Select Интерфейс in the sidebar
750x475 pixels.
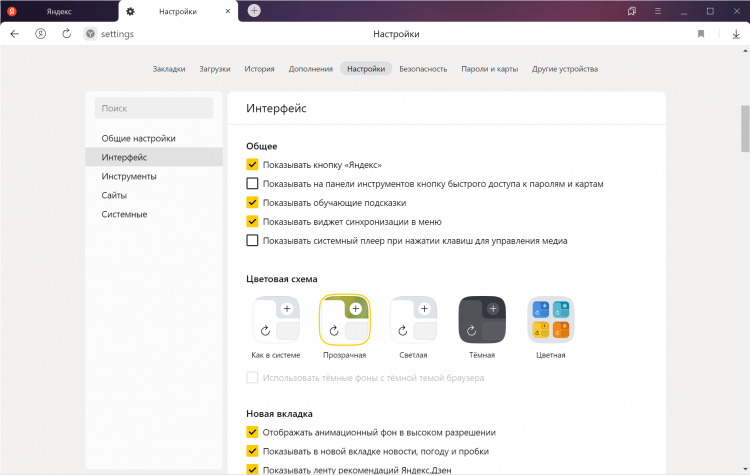pos(154,157)
